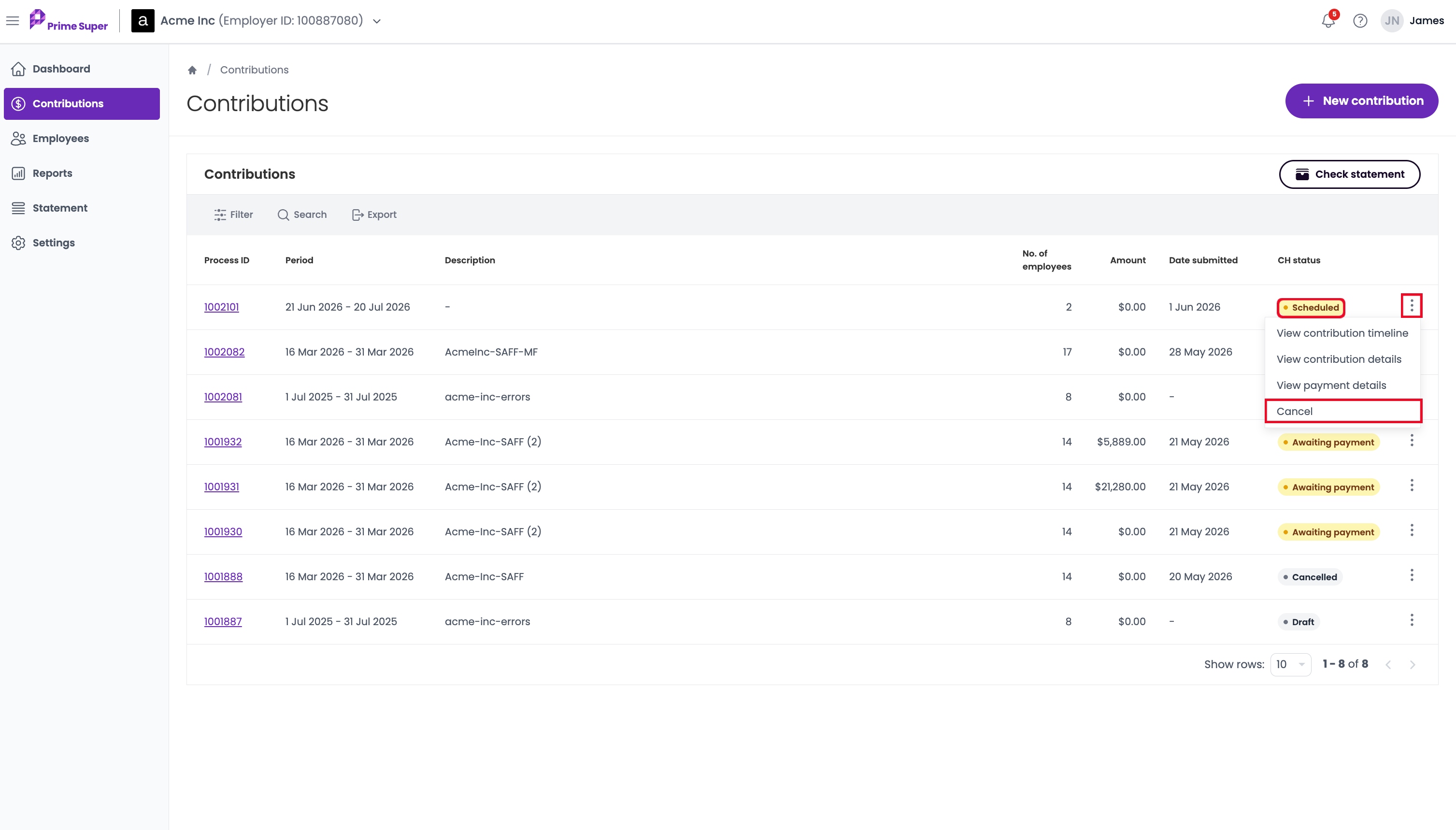Open the hamburger menu icon
Screen dimensions: 1456x830
[13, 21]
